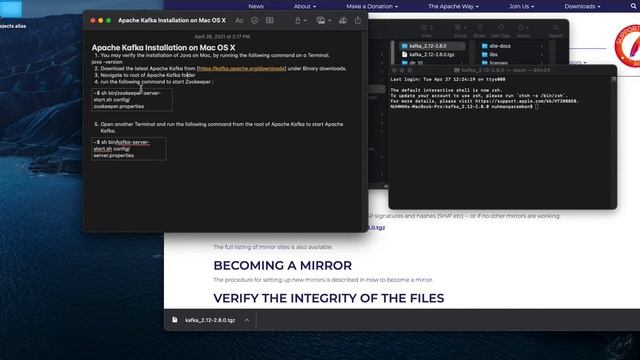Open the About dropdown menu on Apache site
This screenshot has height=360, width=640.
pos(304,6)
